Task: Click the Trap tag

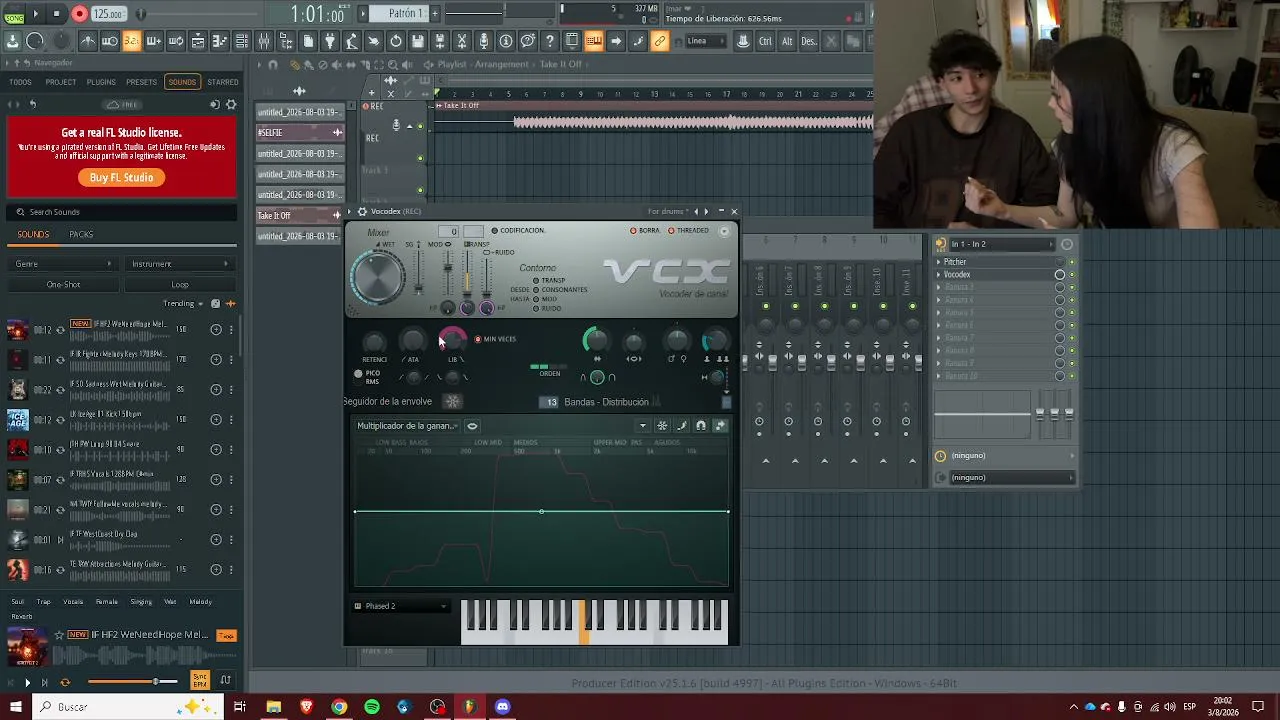Action: coord(43,602)
